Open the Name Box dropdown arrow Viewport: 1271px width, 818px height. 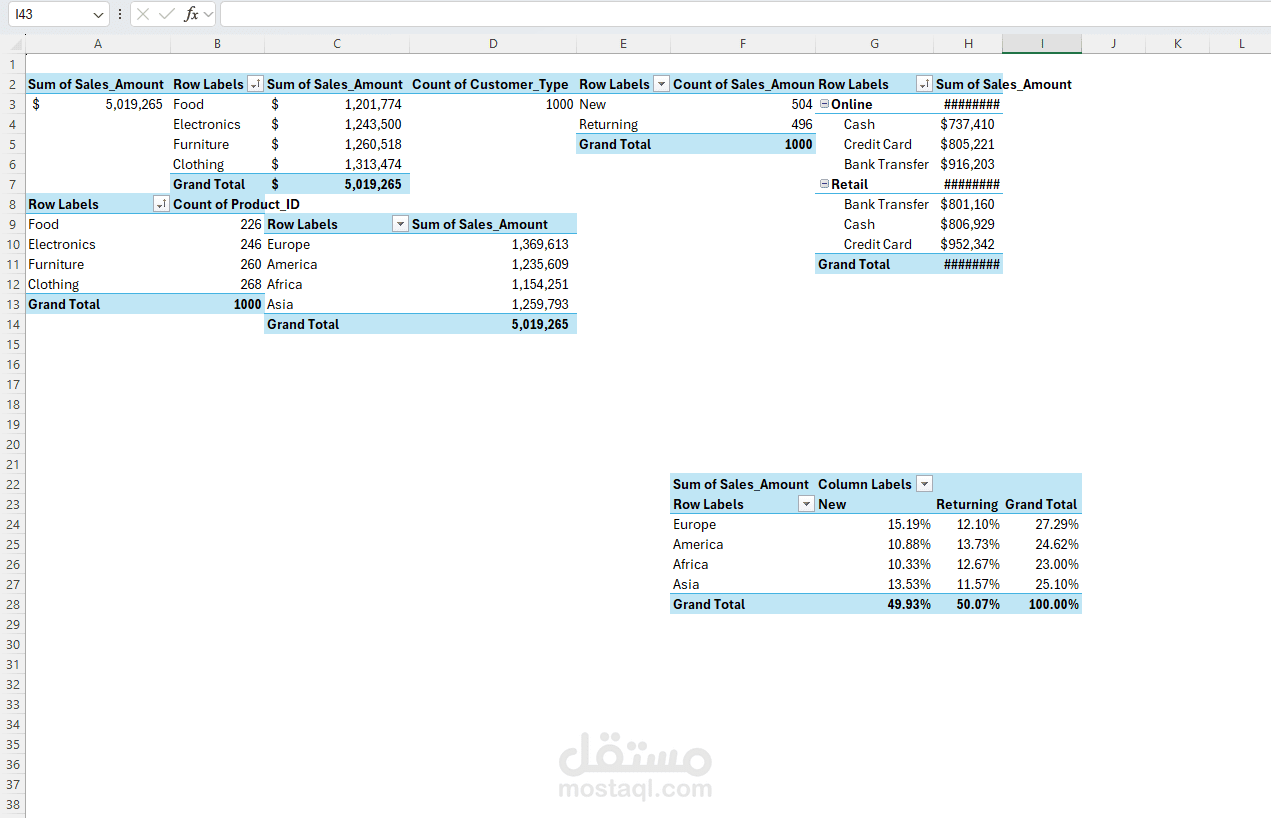98,14
